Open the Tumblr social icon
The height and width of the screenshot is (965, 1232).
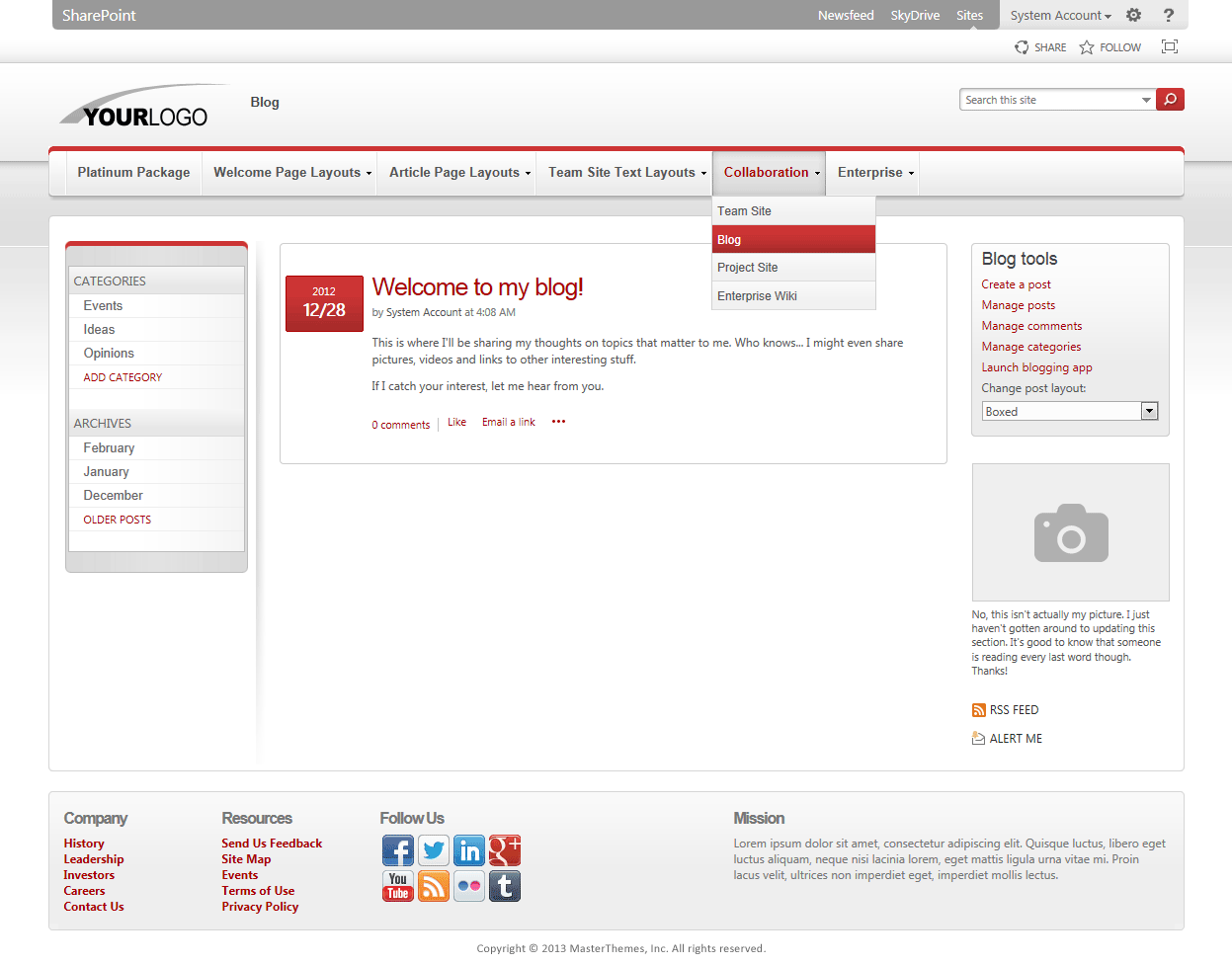tap(505, 886)
